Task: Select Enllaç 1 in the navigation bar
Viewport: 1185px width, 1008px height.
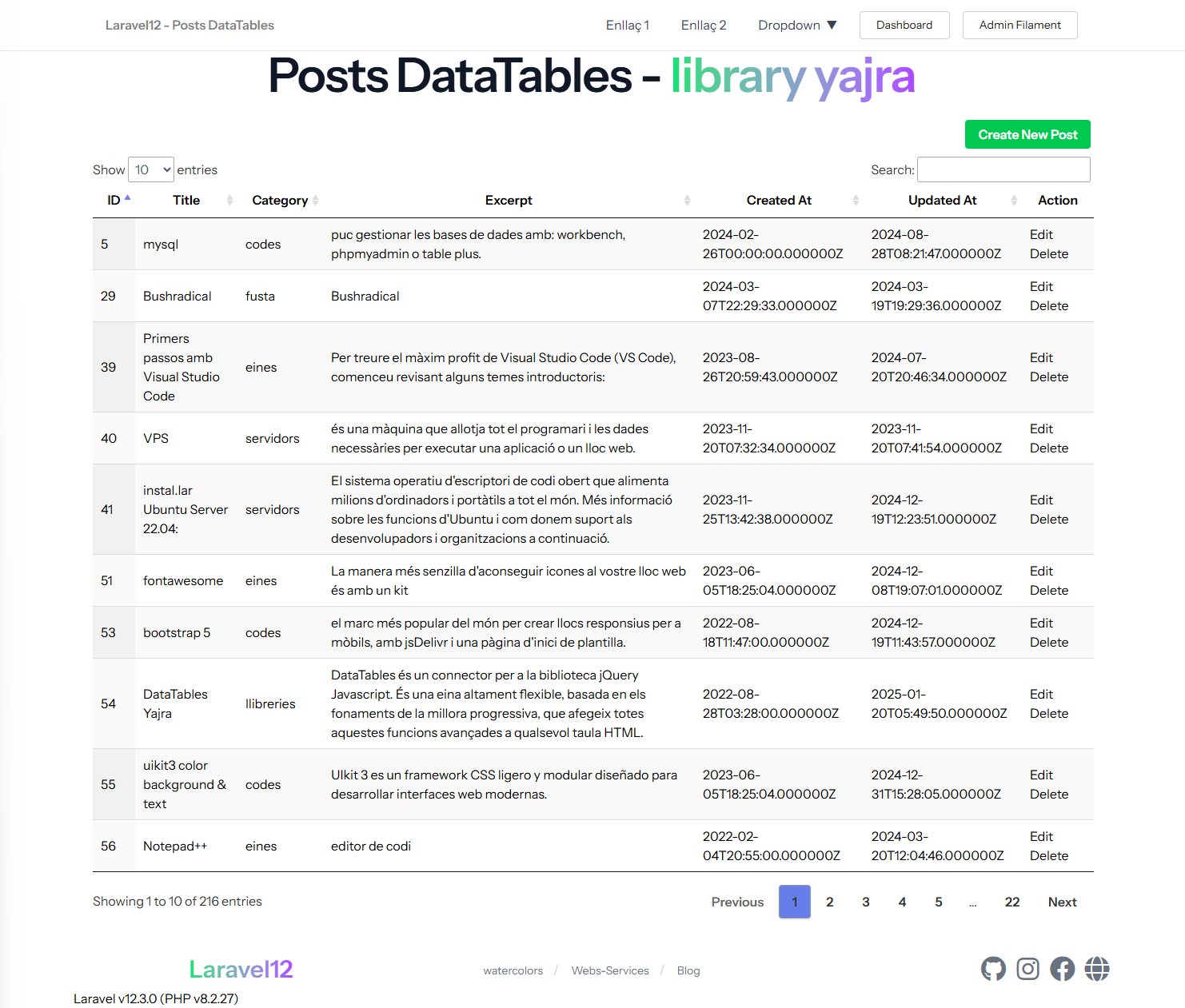Action: coord(627,25)
